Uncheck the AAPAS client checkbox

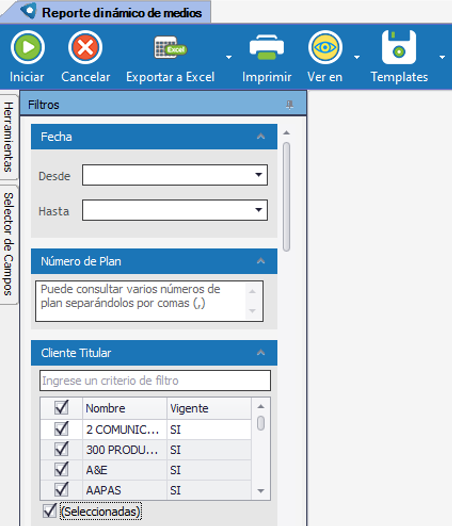pyautogui.click(x=61, y=490)
